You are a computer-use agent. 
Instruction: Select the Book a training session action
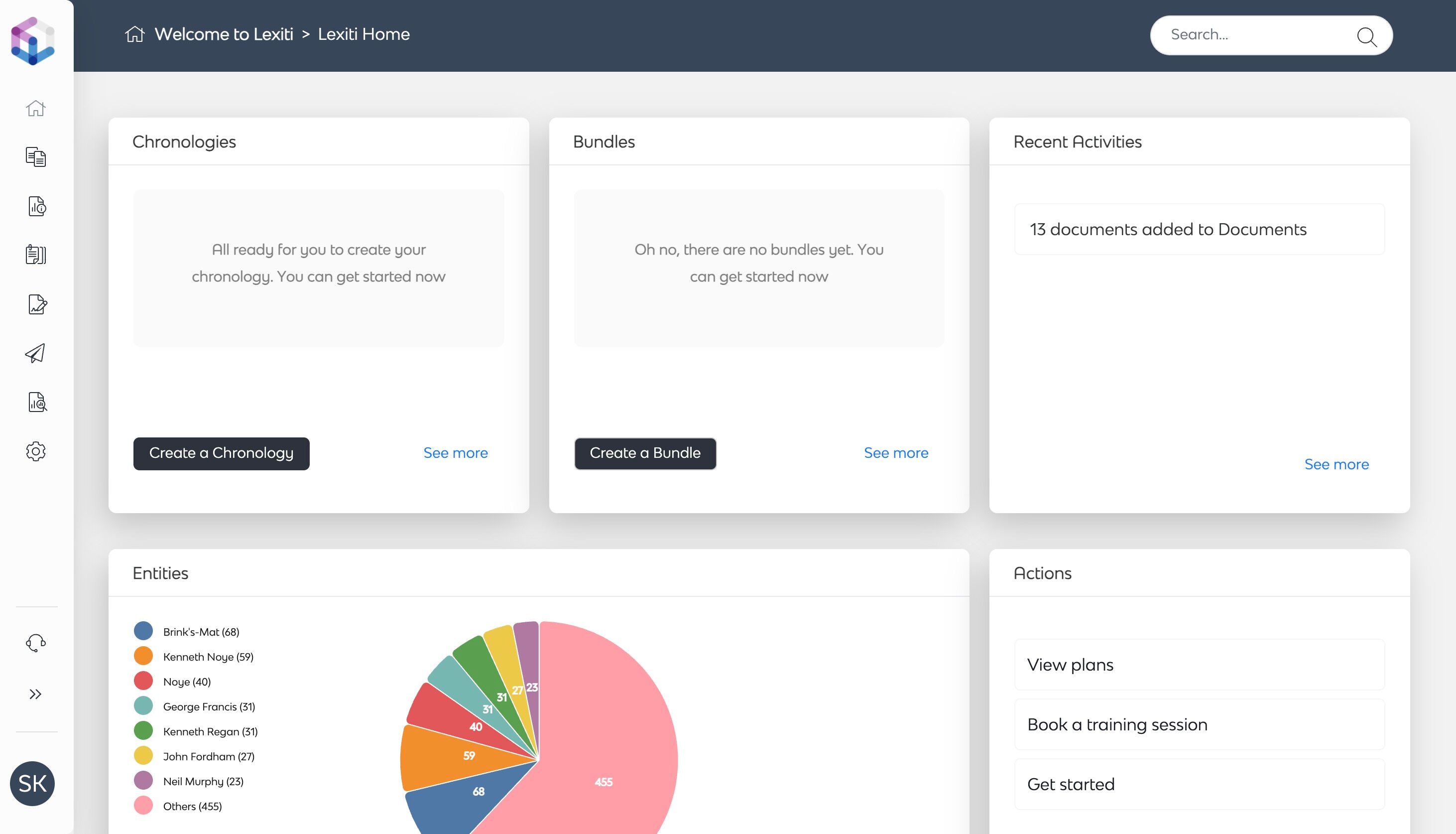(1199, 724)
